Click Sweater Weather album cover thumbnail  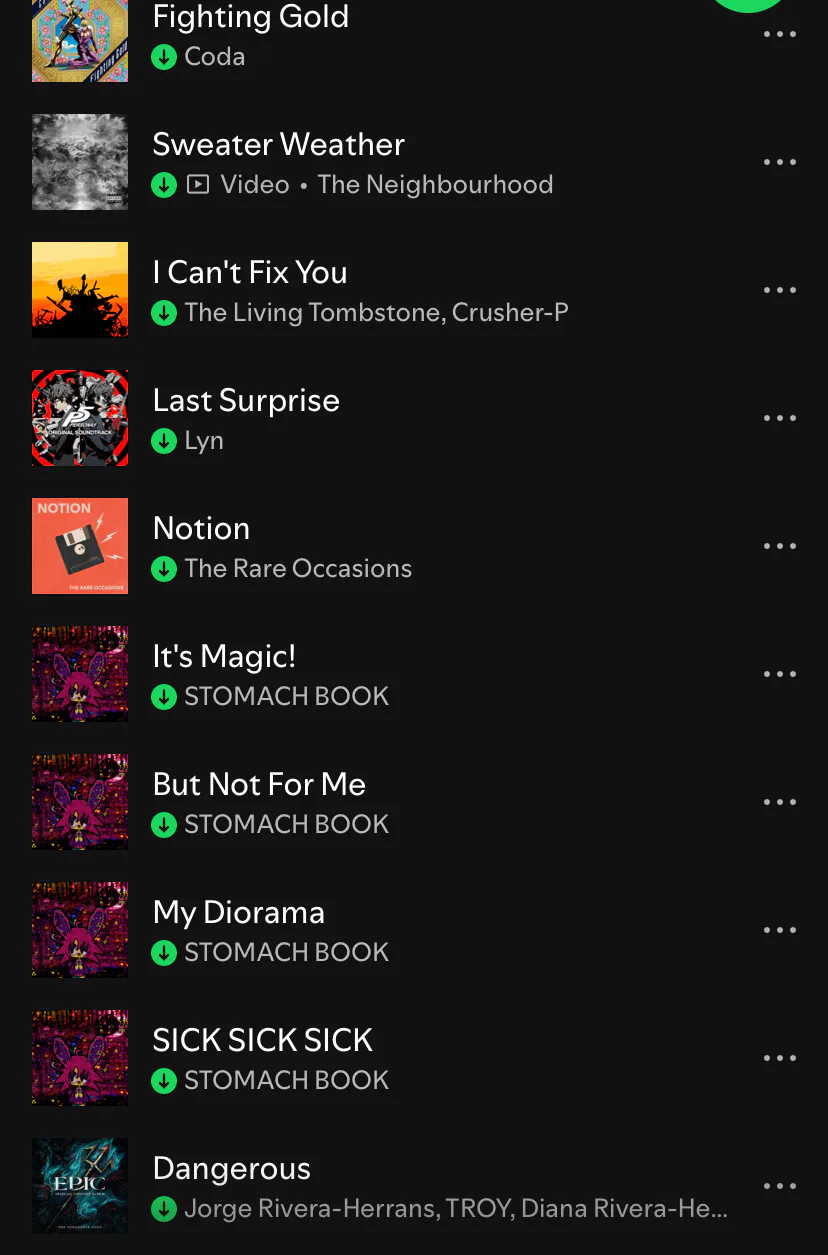point(80,162)
